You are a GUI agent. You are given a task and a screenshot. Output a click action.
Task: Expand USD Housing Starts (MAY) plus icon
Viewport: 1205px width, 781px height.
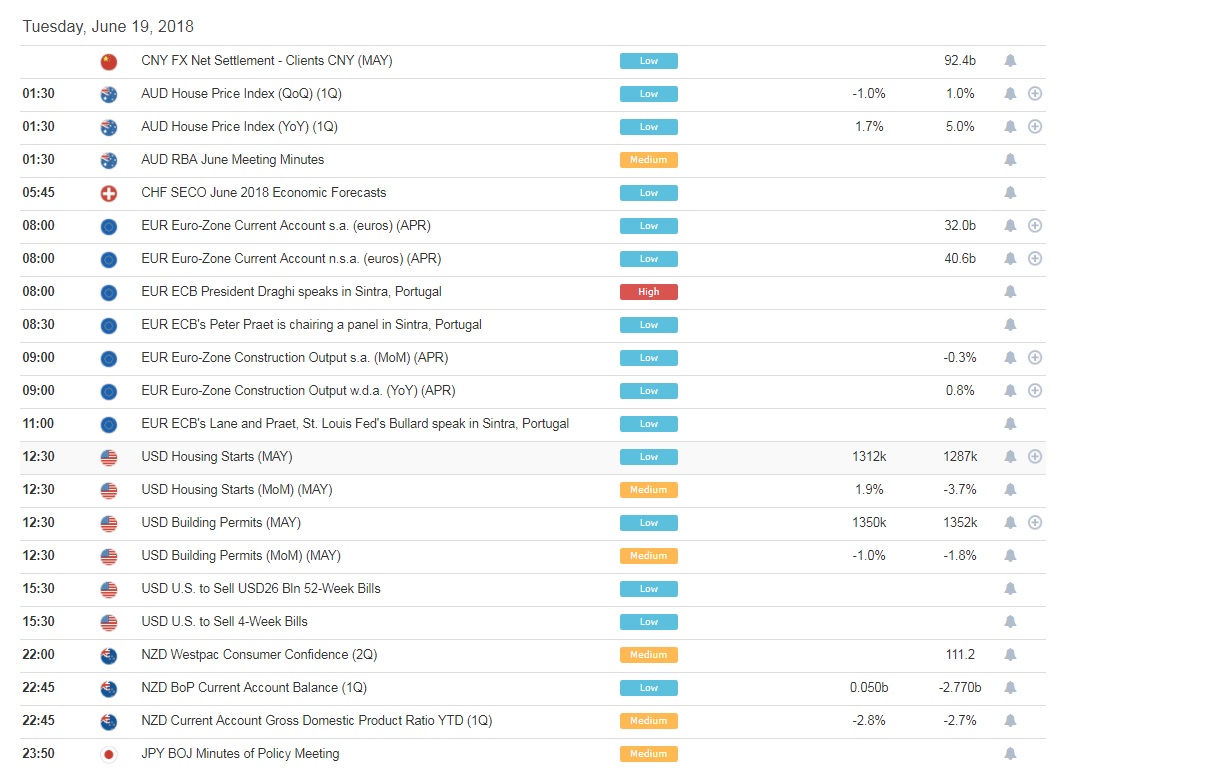[1035, 457]
